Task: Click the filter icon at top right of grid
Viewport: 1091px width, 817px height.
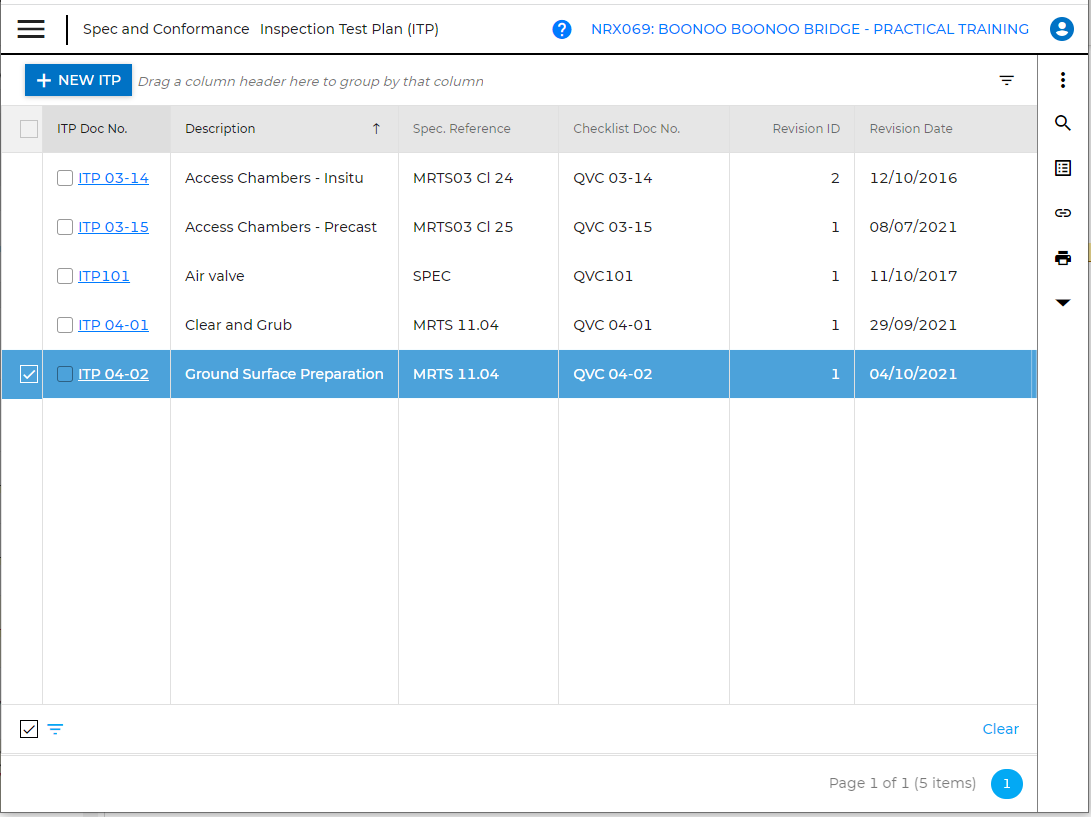Action: (x=1007, y=81)
